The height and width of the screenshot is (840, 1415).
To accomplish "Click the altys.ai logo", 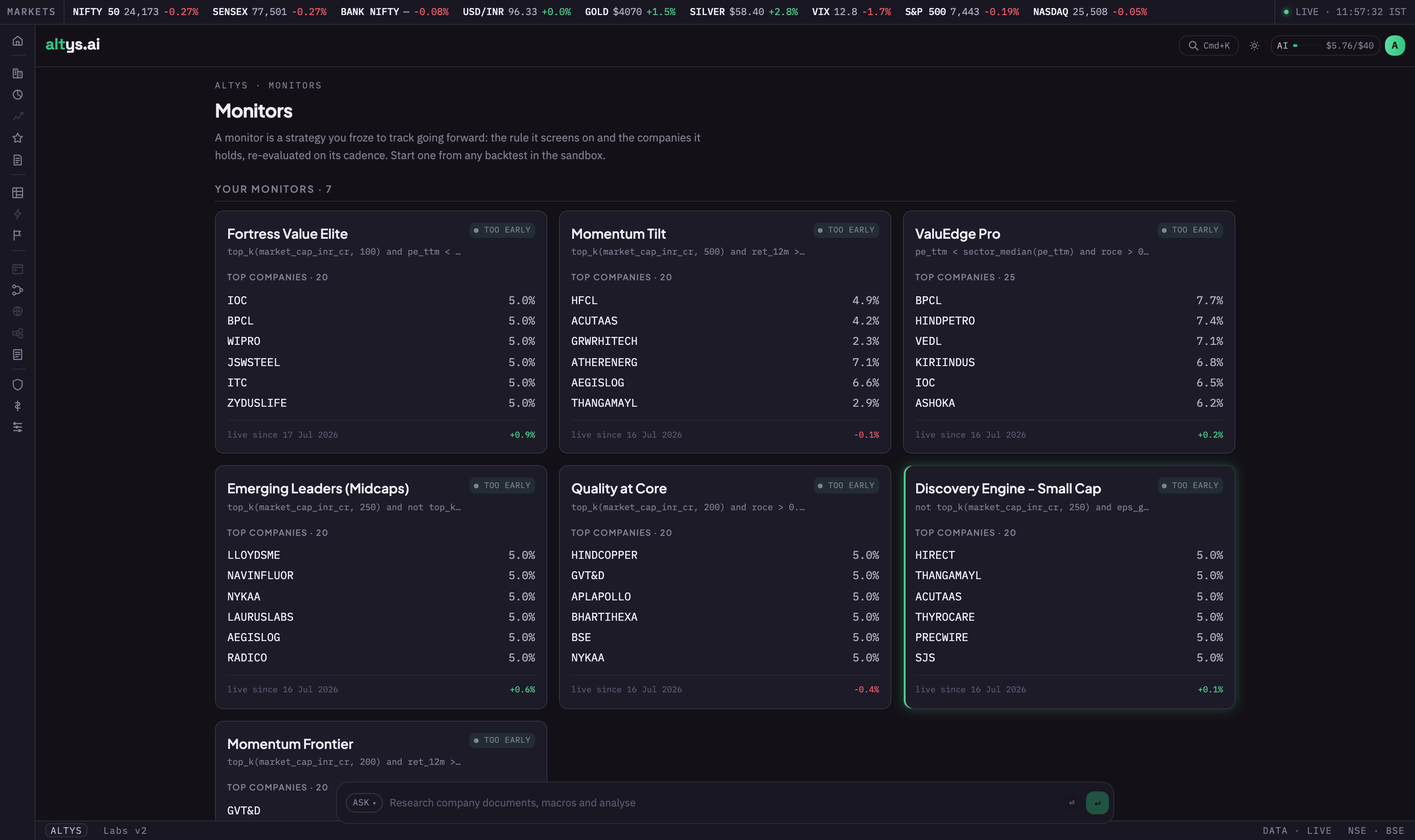I will coord(73,44).
